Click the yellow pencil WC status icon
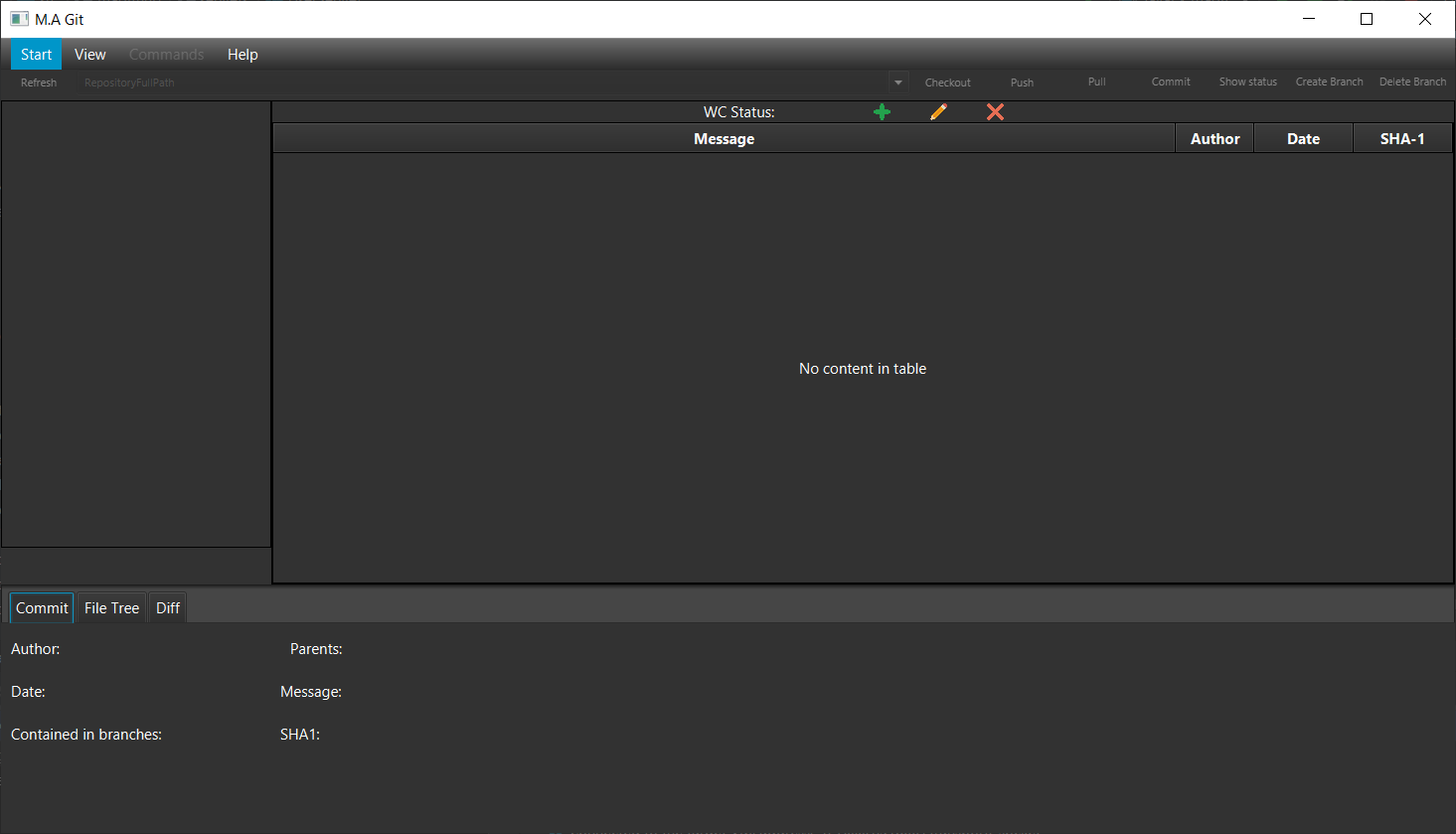1456x834 pixels. coord(938,112)
